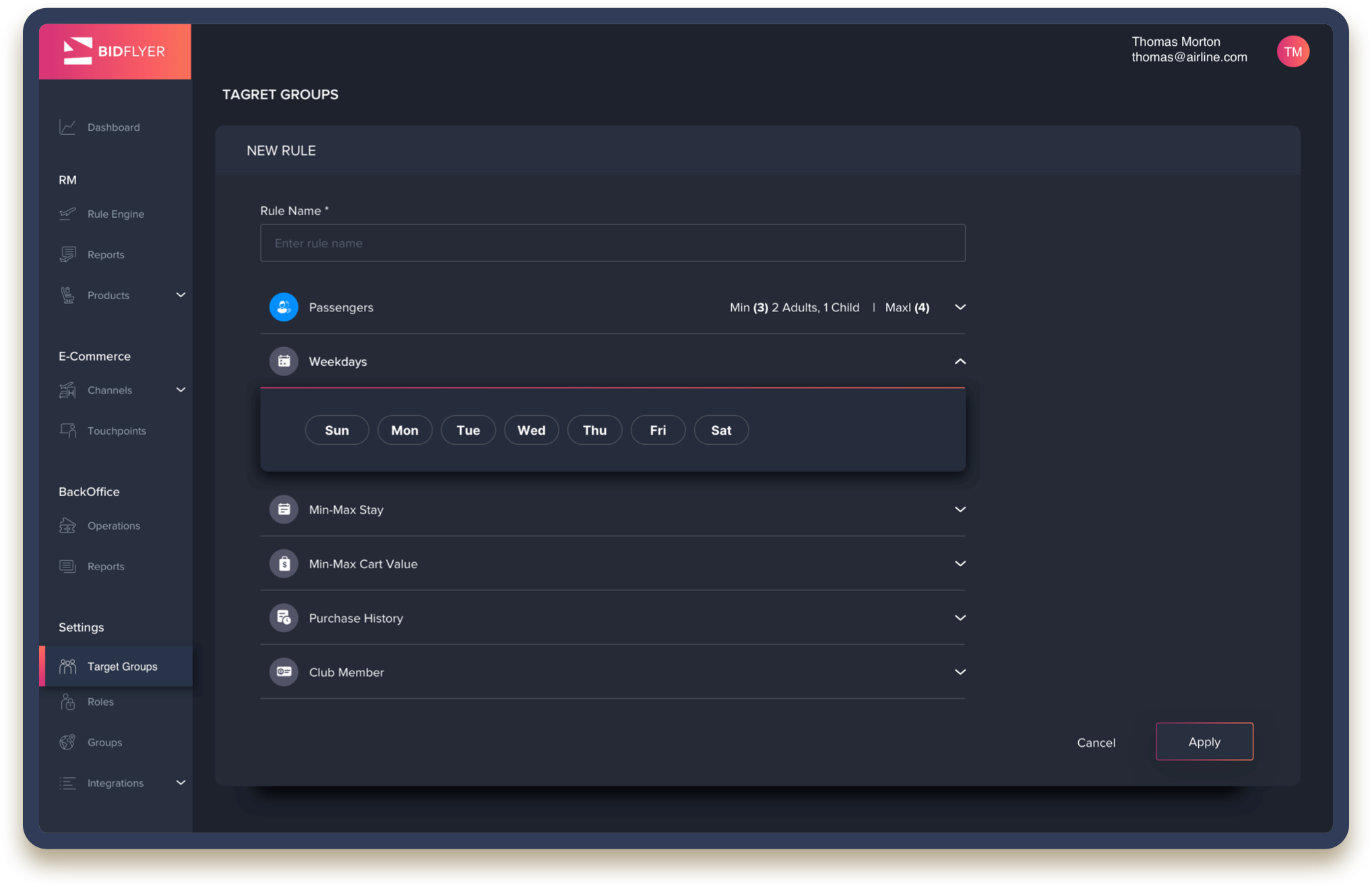Click the Purchase History icon
Image resolution: width=1372 pixels, height=887 pixels.
click(x=284, y=618)
